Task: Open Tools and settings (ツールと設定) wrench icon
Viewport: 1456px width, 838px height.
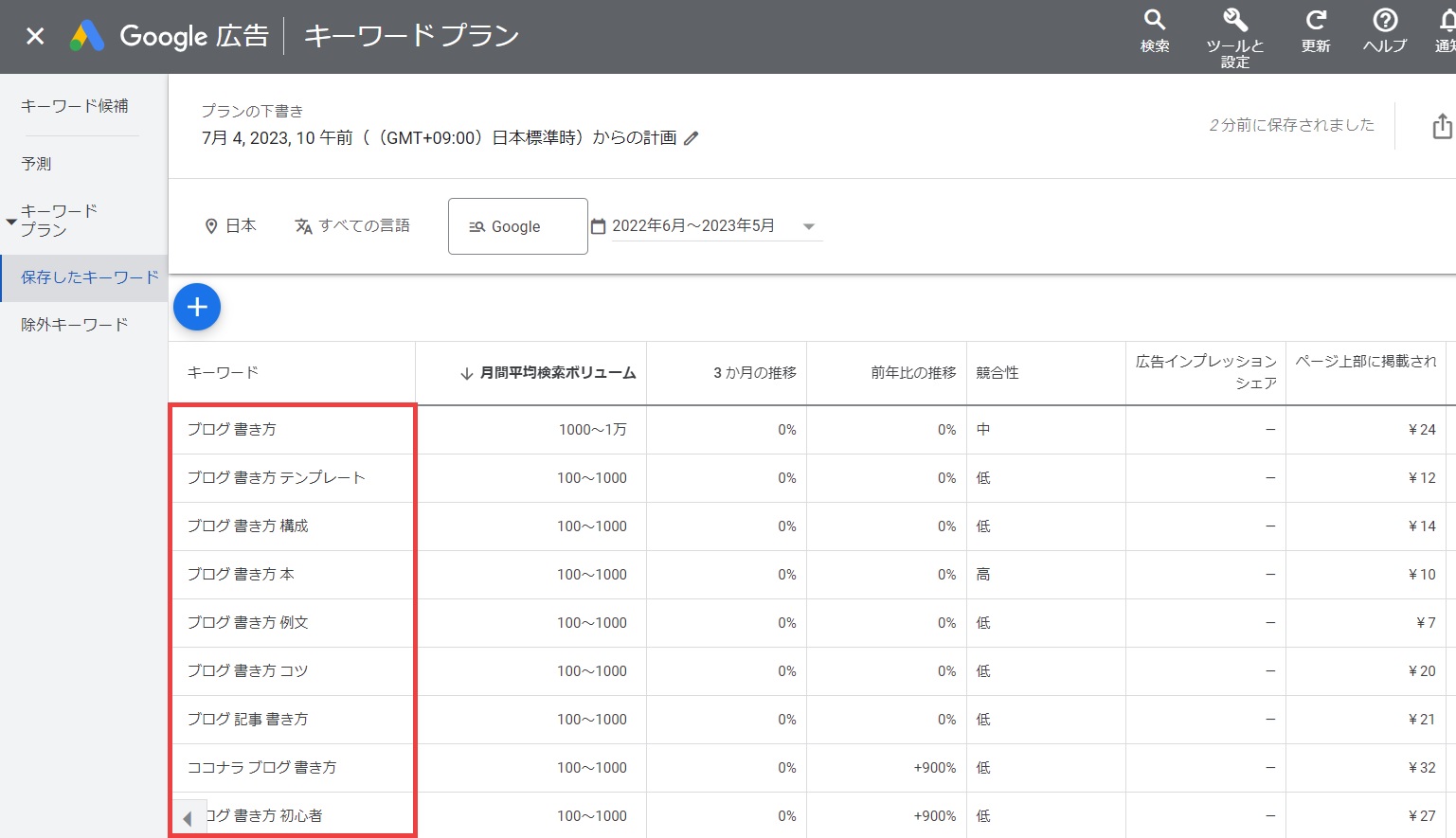Action: point(1234,38)
